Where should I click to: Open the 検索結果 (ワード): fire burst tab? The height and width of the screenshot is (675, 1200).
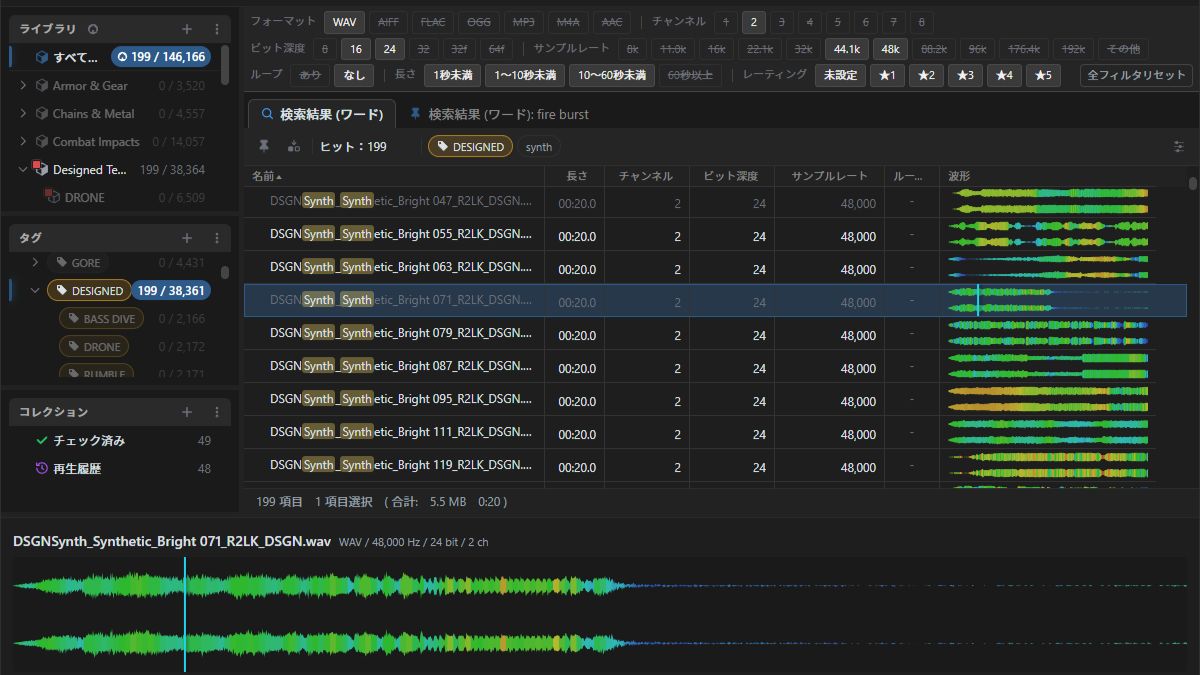499,114
